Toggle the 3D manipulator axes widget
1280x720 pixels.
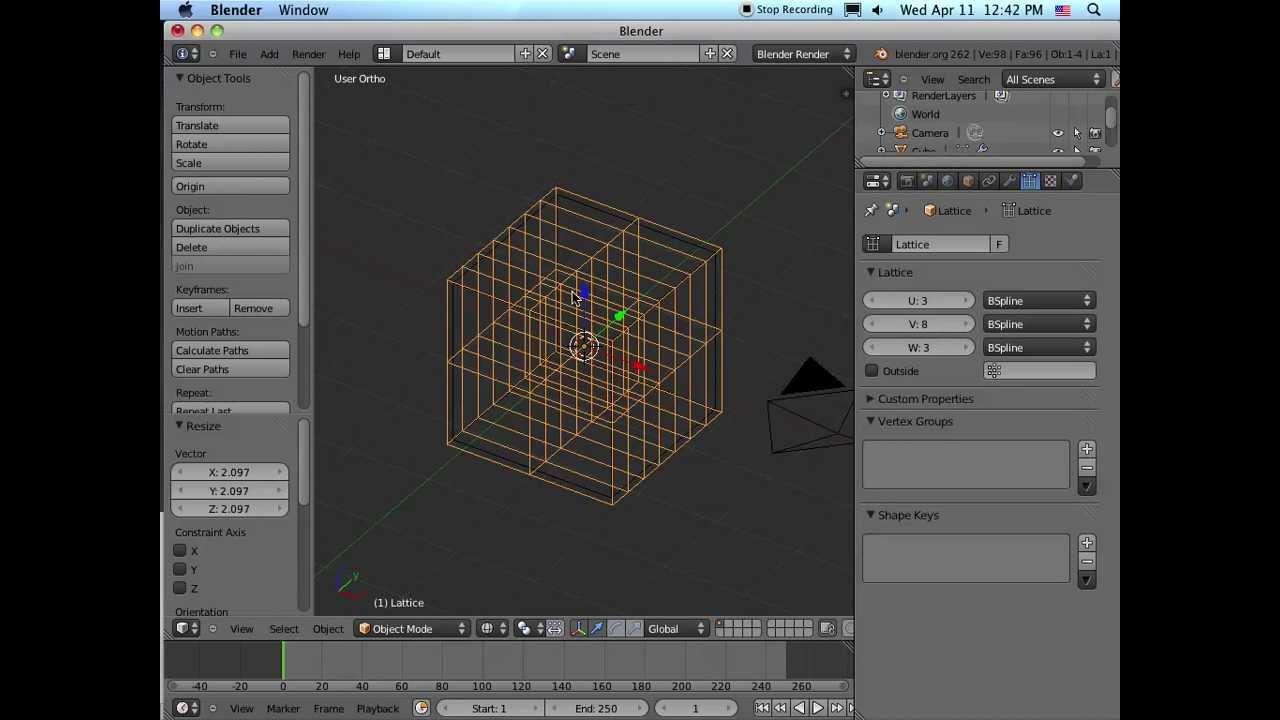[578, 628]
